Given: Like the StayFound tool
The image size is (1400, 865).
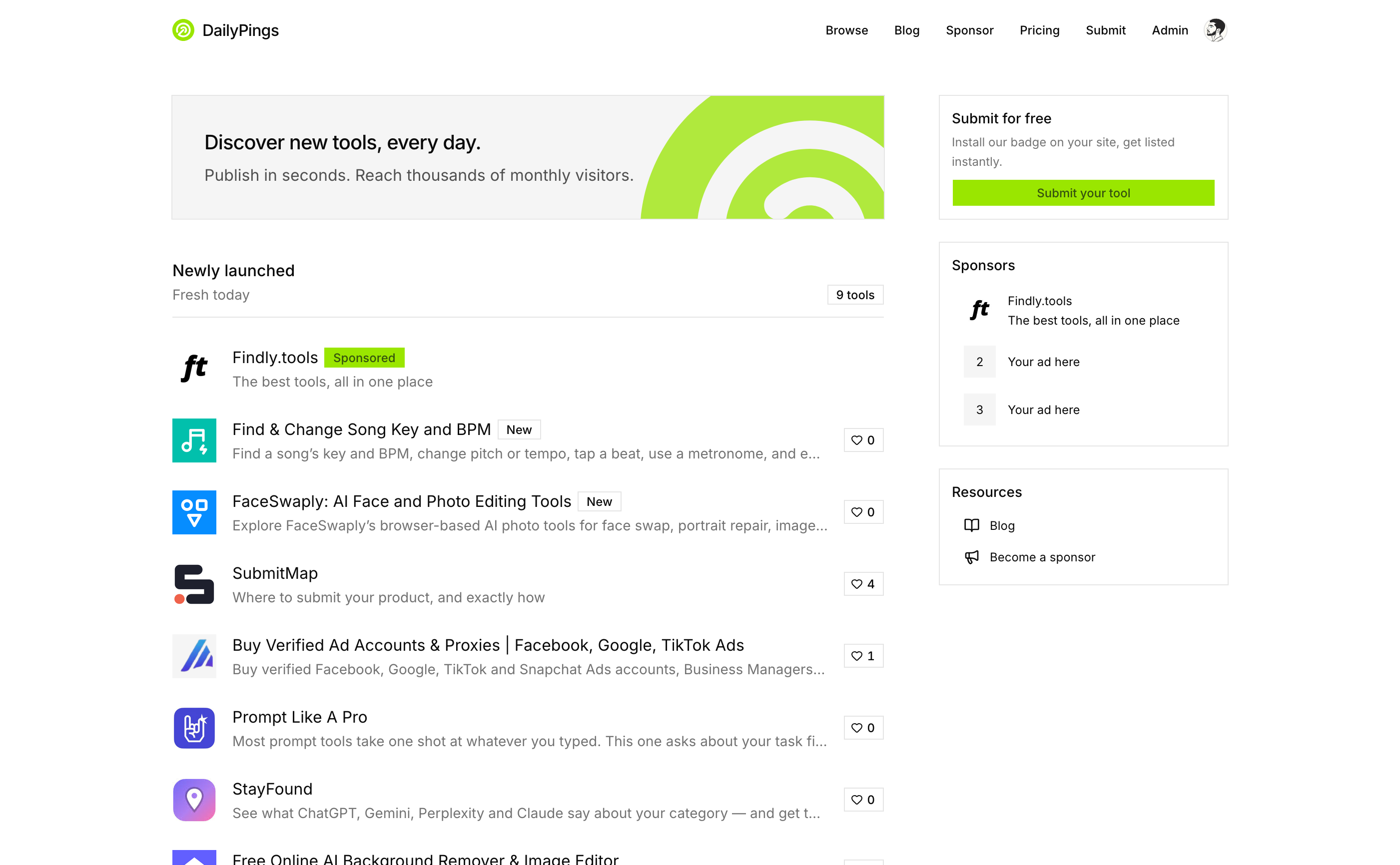Looking at the screenshot, I should [x=863, y=801].
